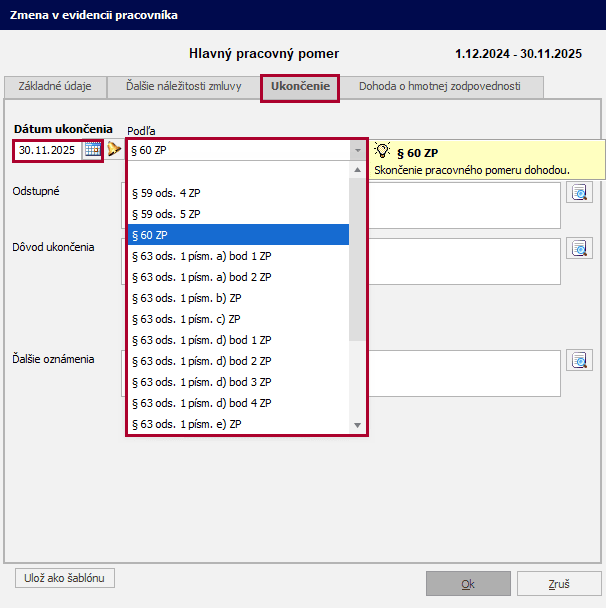Pick § 63 ods. 1 písm. e) ZP
This screenshot has width=606, height=608.
(x=238, y=424)
